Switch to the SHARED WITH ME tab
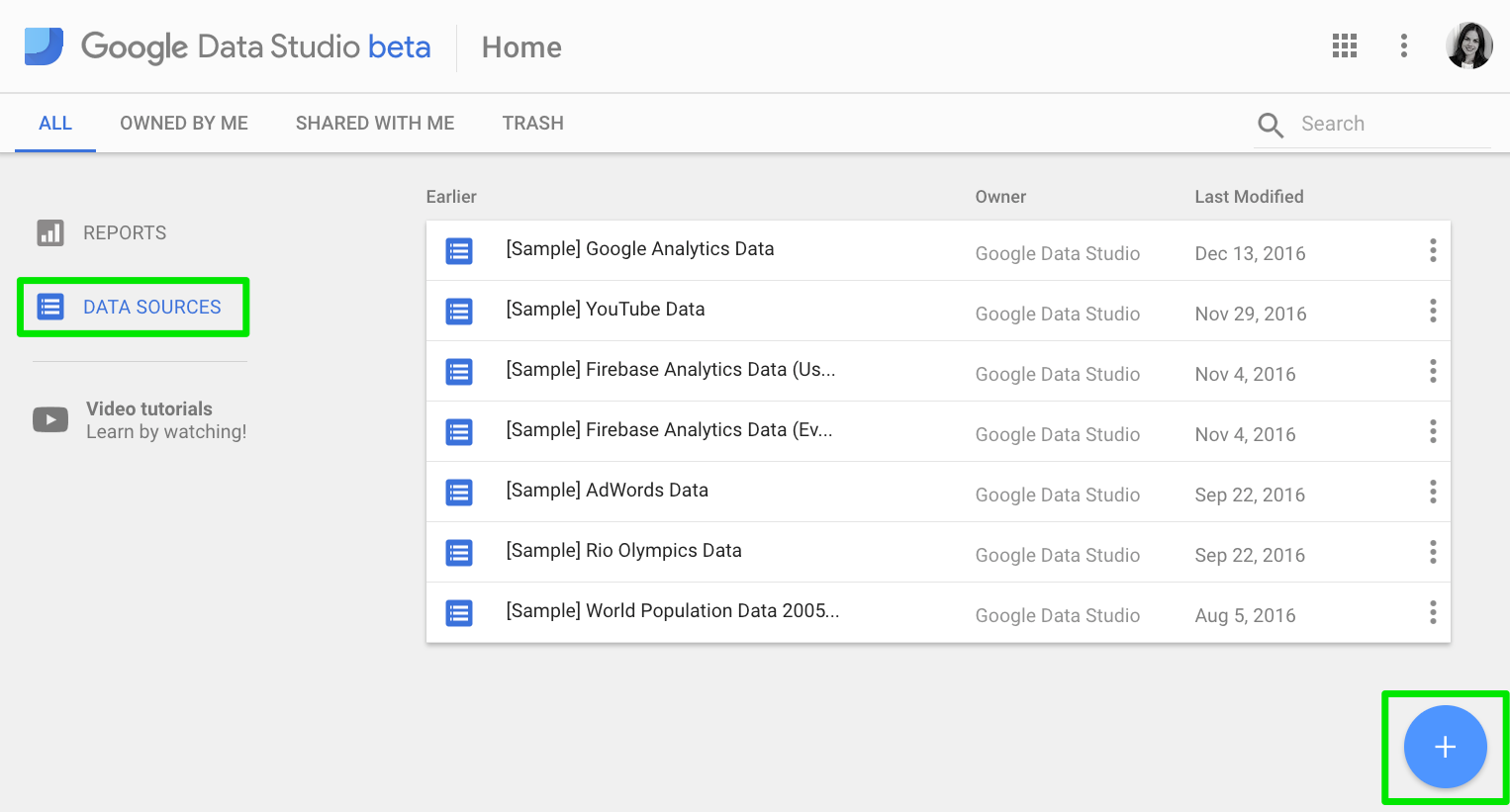1510x812 pixels. (x=375, y=124)
